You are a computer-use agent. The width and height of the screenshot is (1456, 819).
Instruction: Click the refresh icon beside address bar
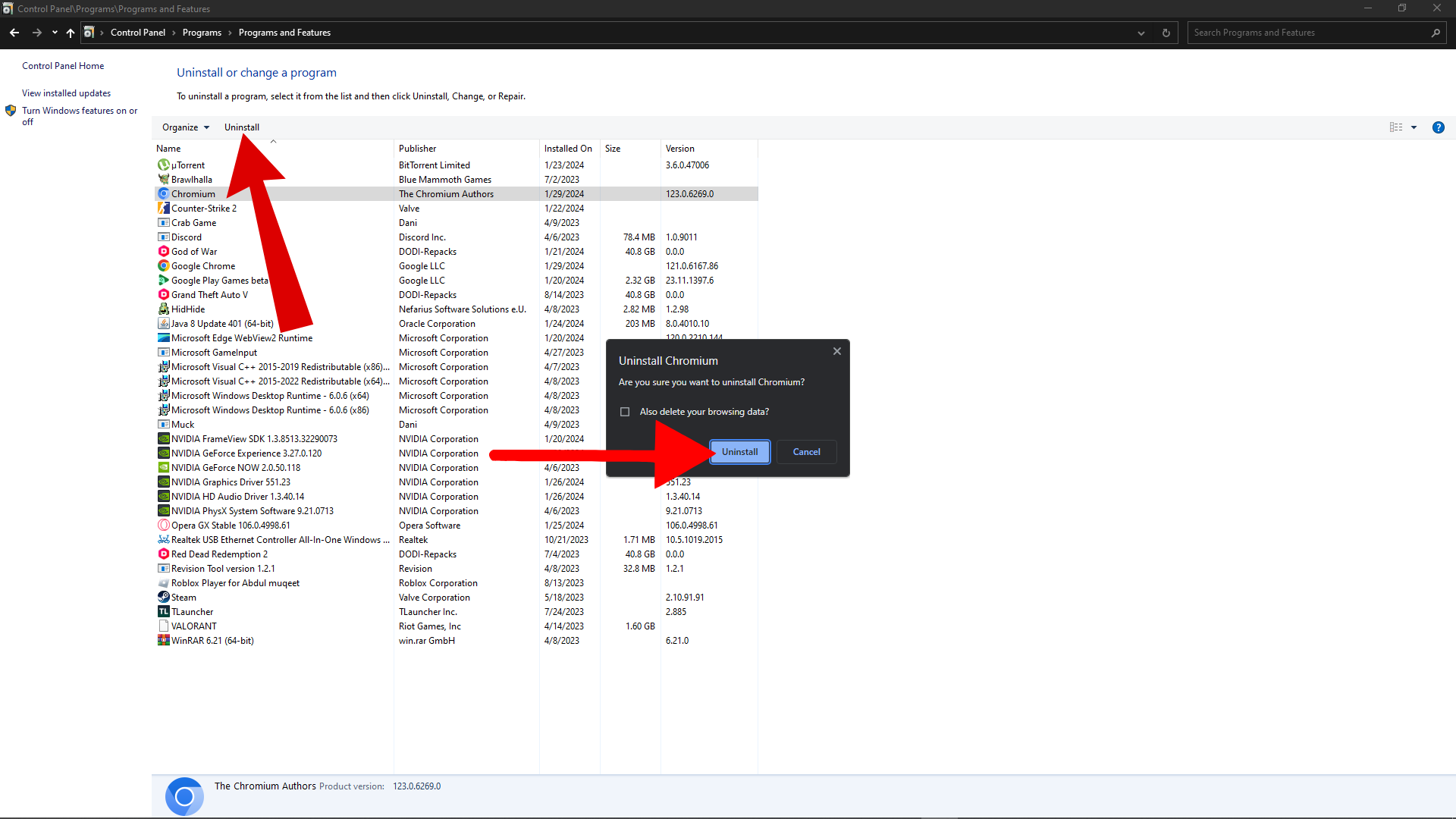click(1166, 33)
